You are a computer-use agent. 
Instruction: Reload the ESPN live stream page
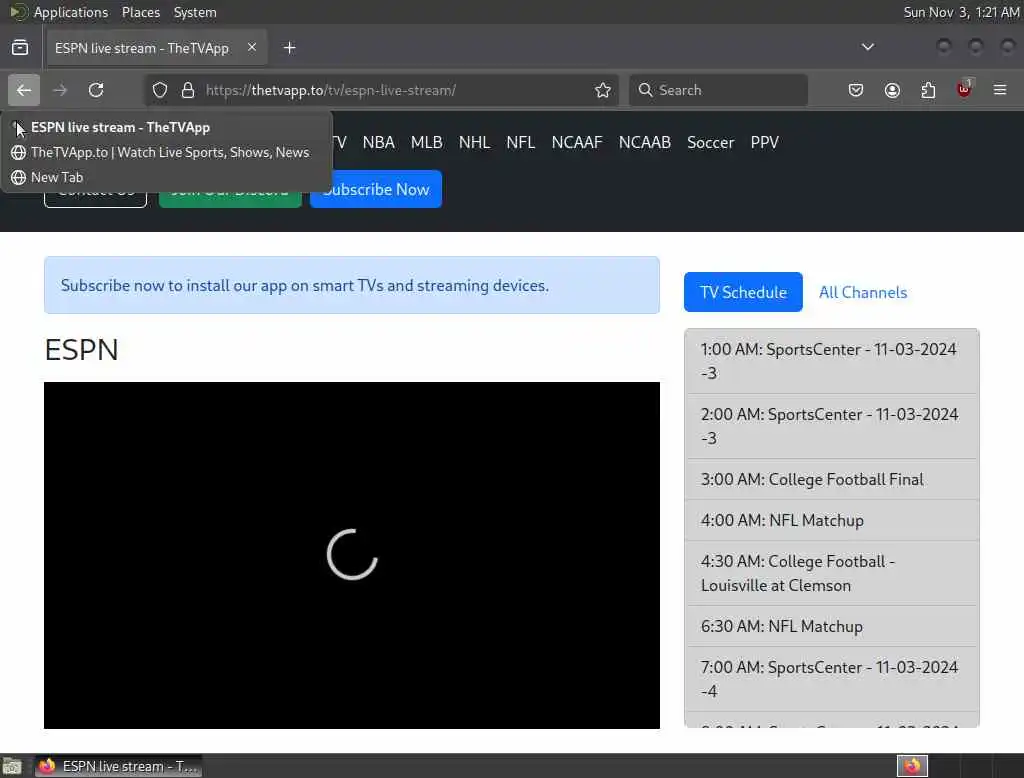point(96,90)
